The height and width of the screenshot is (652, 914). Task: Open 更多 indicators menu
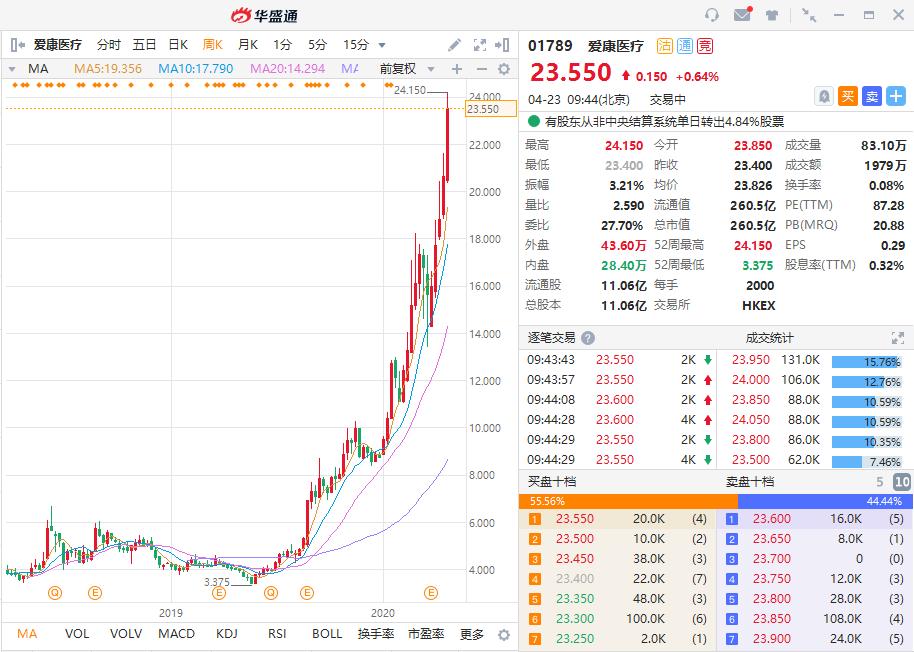[x=472, y=634]
